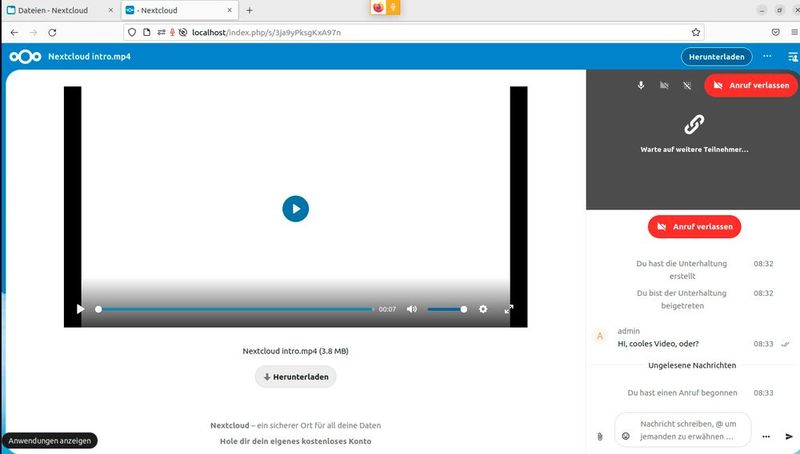Click the video progress seek bar
800x454 pixels.
[236, 309]
